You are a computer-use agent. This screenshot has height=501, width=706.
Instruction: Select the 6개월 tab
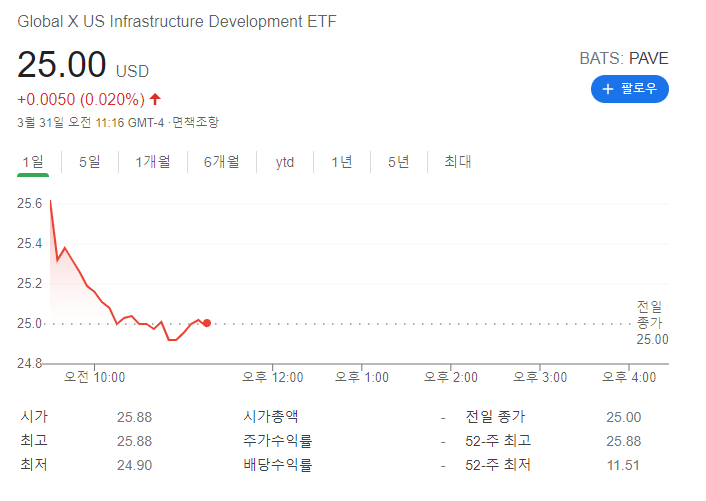[x=222, y=162]
